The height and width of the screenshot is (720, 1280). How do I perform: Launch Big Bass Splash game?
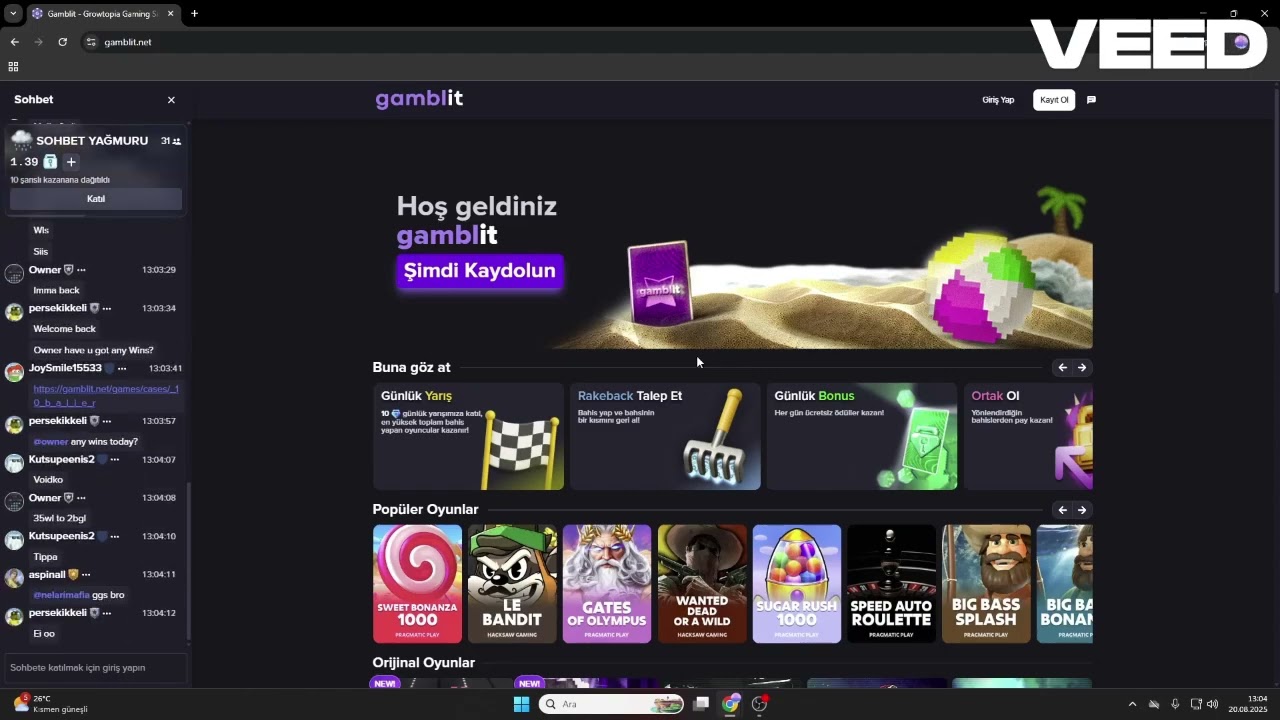[x=986, y=584]
